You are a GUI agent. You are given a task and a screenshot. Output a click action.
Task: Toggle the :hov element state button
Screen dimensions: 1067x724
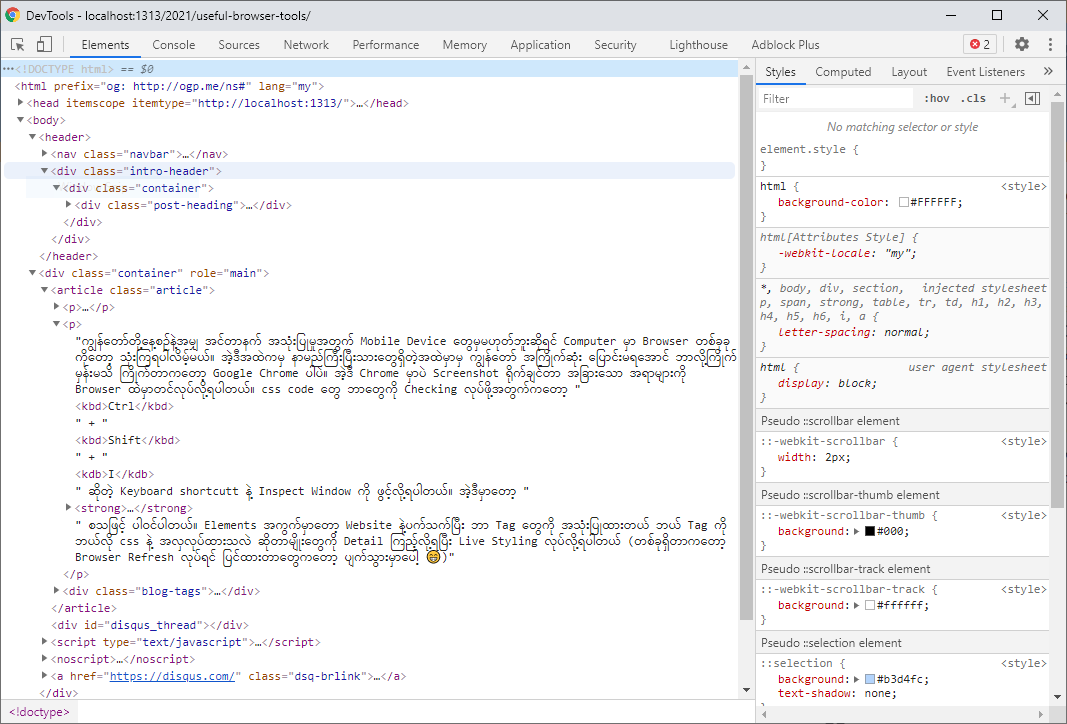coord(936,99)
